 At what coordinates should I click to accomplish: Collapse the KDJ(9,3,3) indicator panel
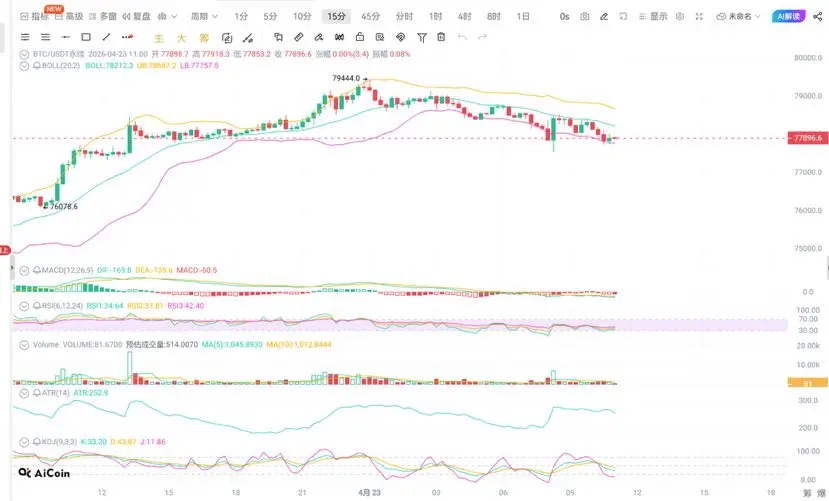tap(24, 442)
